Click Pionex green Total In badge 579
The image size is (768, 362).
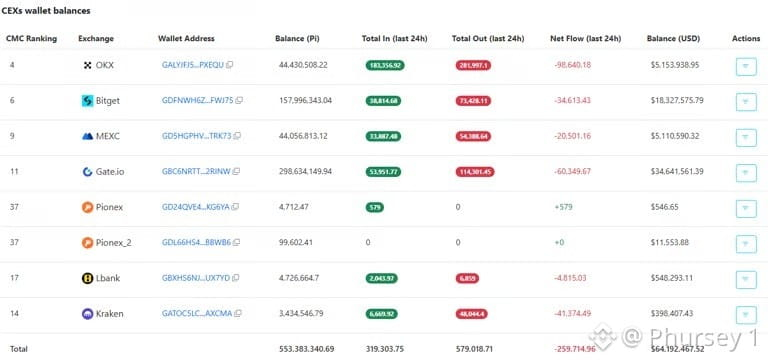[x=375, y=207]
